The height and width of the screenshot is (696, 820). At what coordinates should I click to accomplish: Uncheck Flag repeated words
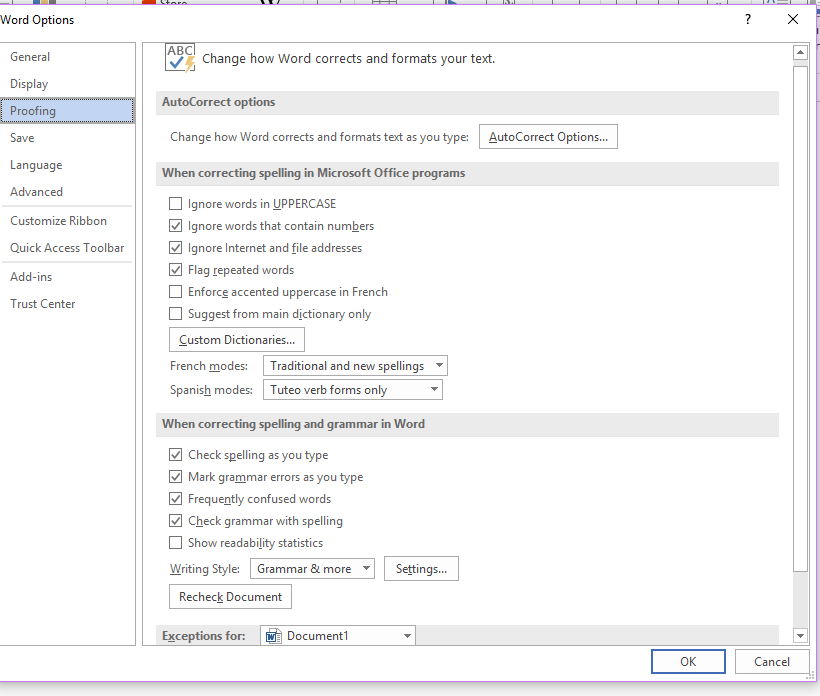176,270
